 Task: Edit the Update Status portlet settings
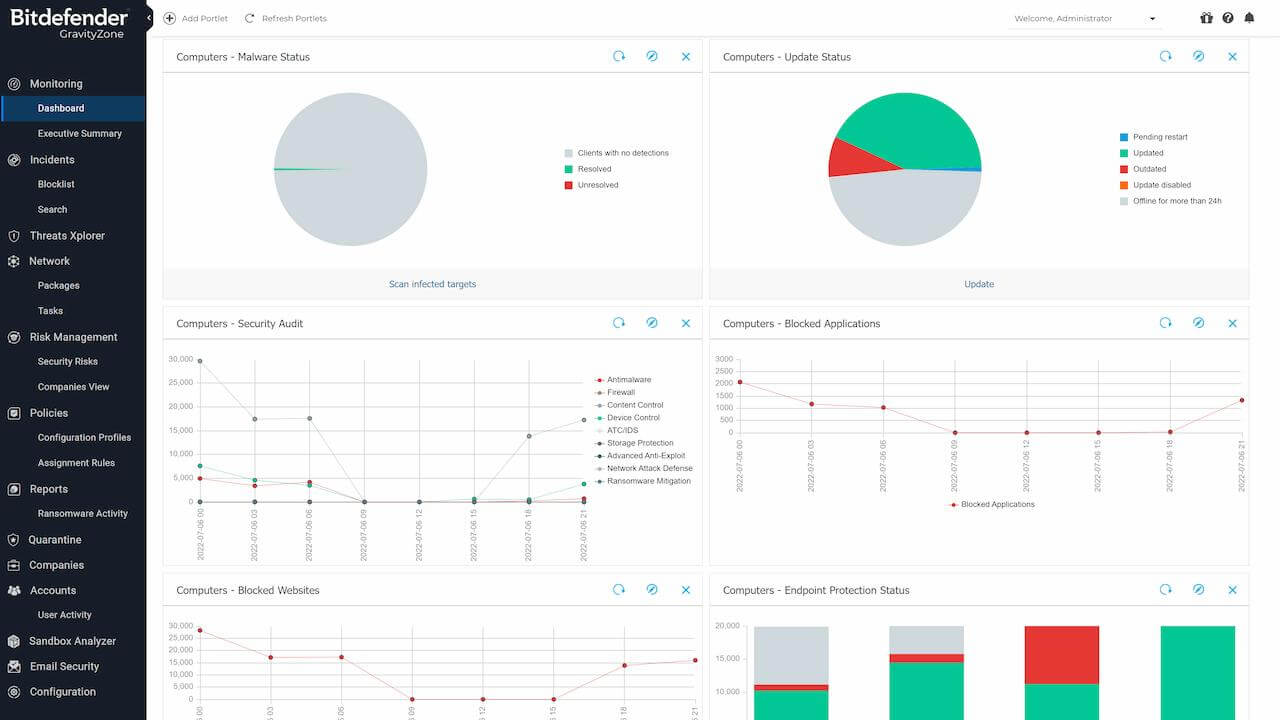(1199, 57)
